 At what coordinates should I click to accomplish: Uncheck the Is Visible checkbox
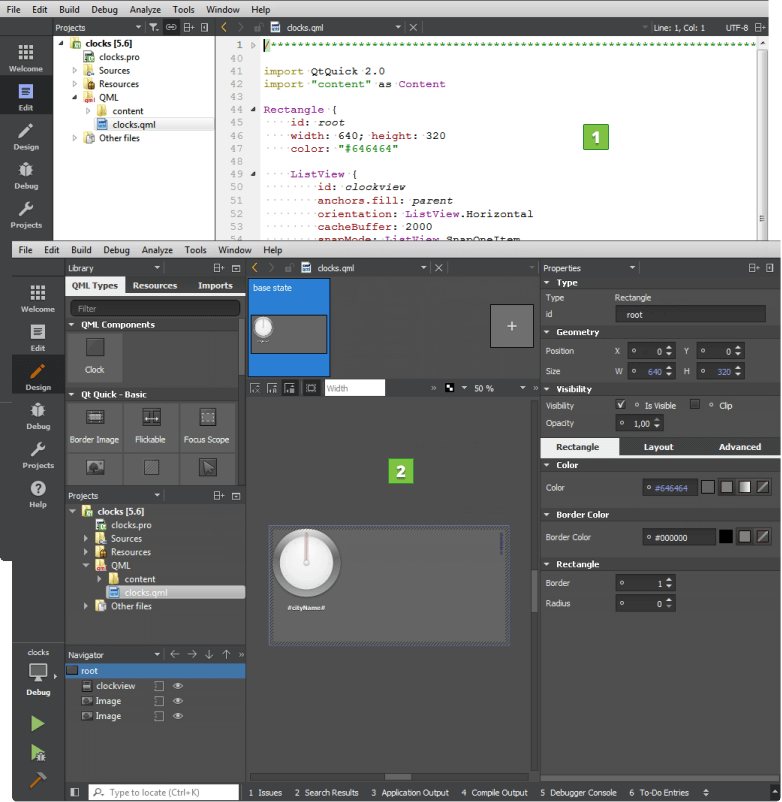coord(621,405)
